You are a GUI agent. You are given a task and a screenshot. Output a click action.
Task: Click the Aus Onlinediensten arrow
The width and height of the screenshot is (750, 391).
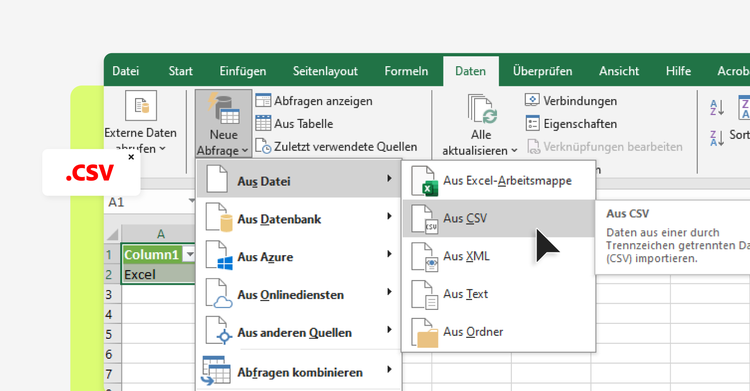pyautogui.click(x=389, y=292)
